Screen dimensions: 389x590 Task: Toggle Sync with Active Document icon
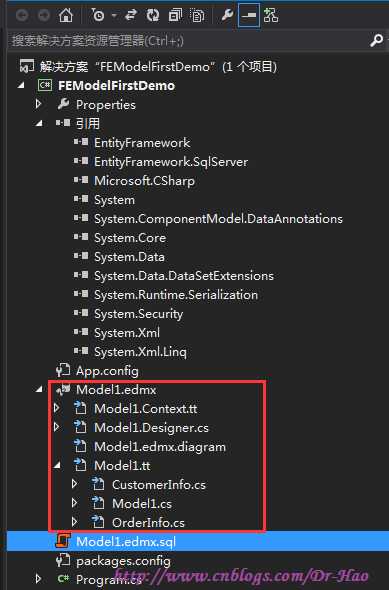click(x=131, y=15)
